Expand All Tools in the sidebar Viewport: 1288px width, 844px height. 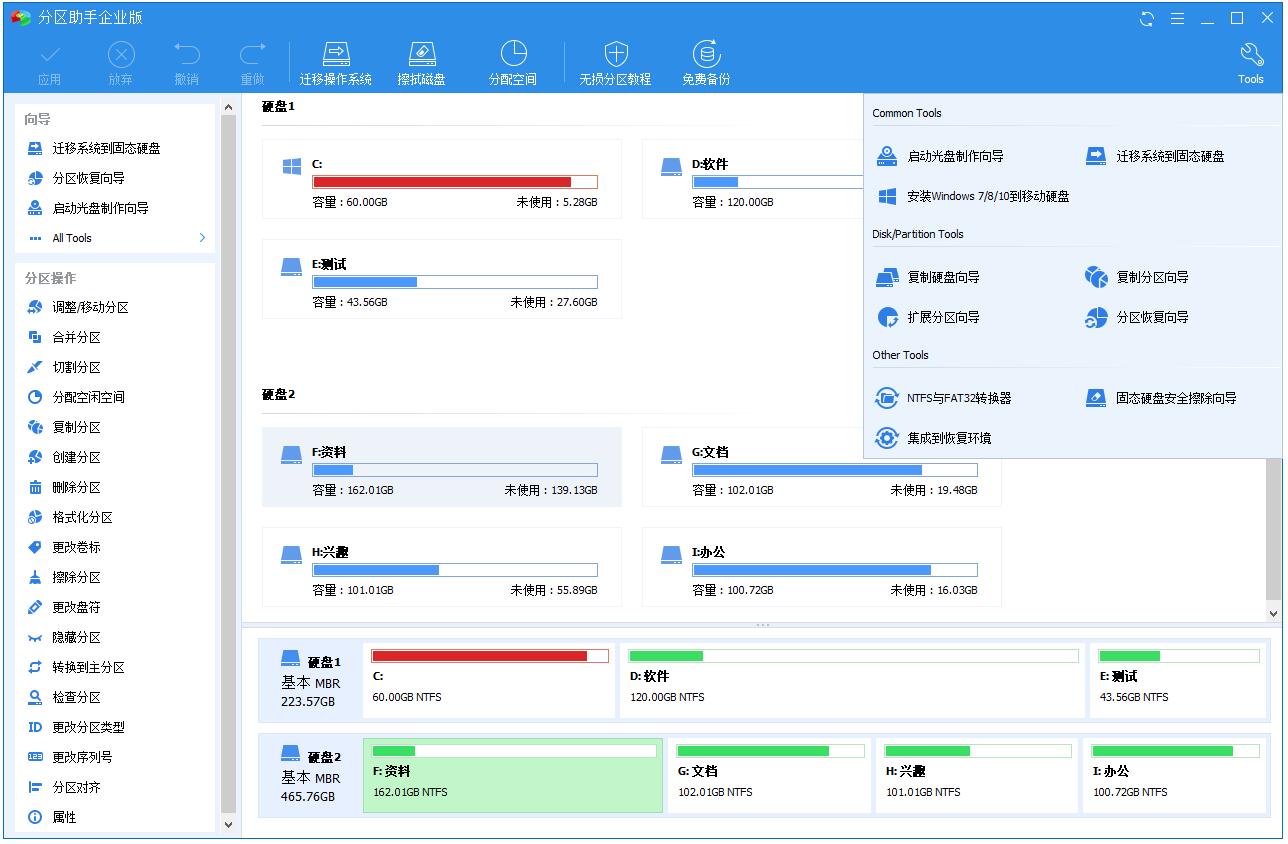coord(116,238)
